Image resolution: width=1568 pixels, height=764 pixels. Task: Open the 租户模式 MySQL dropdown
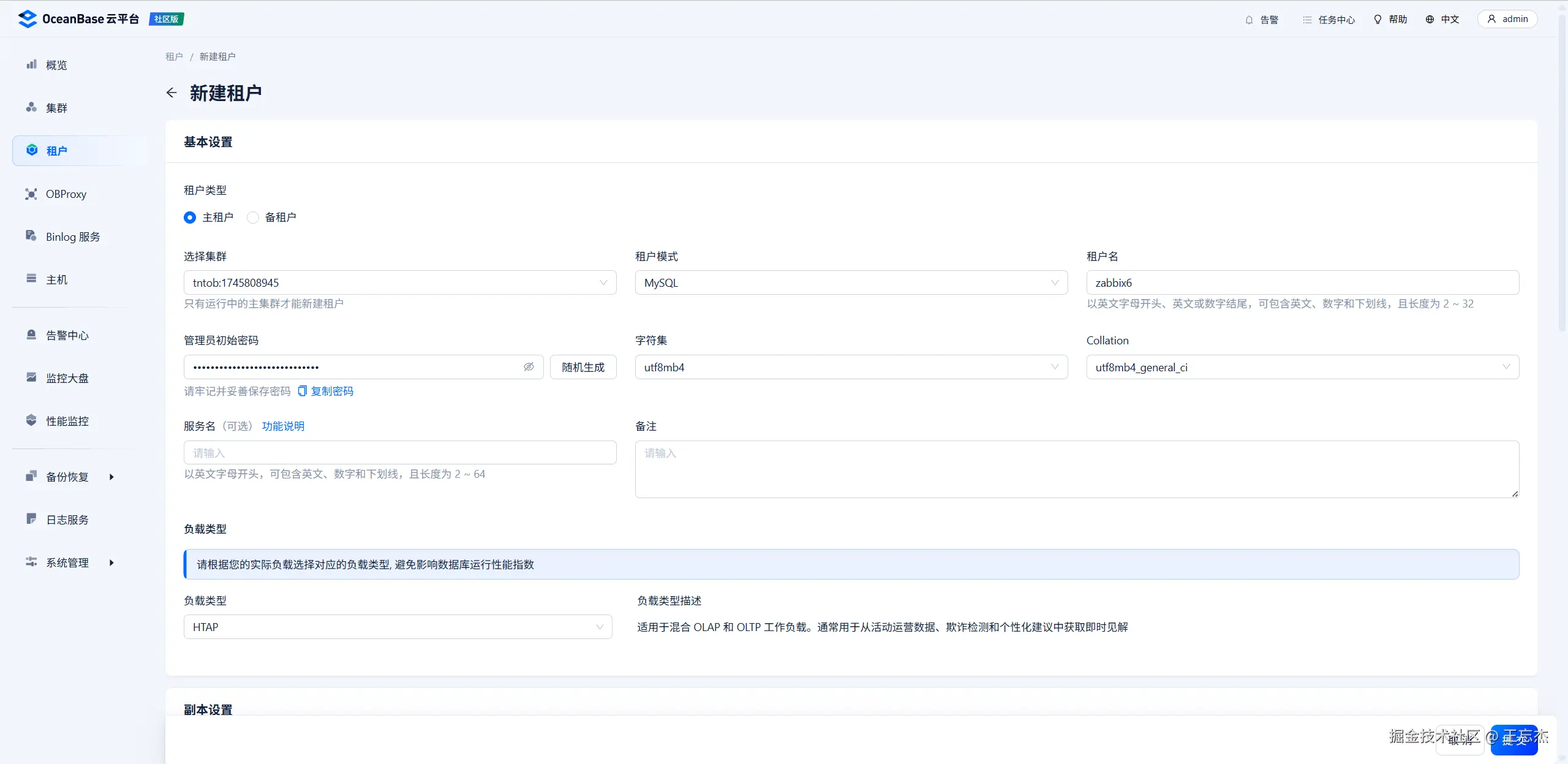(851, 283)
